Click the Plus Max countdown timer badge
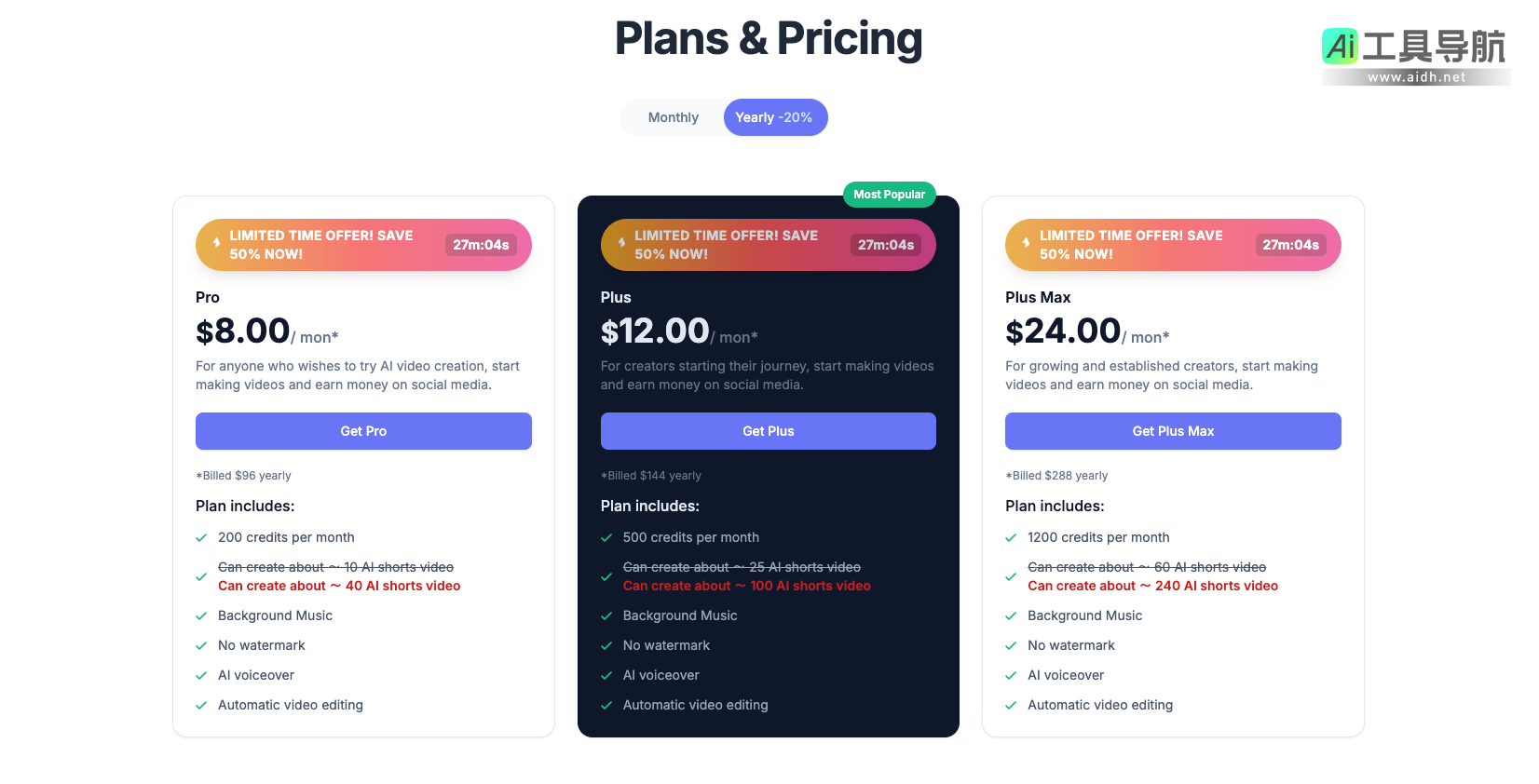 1290,245
